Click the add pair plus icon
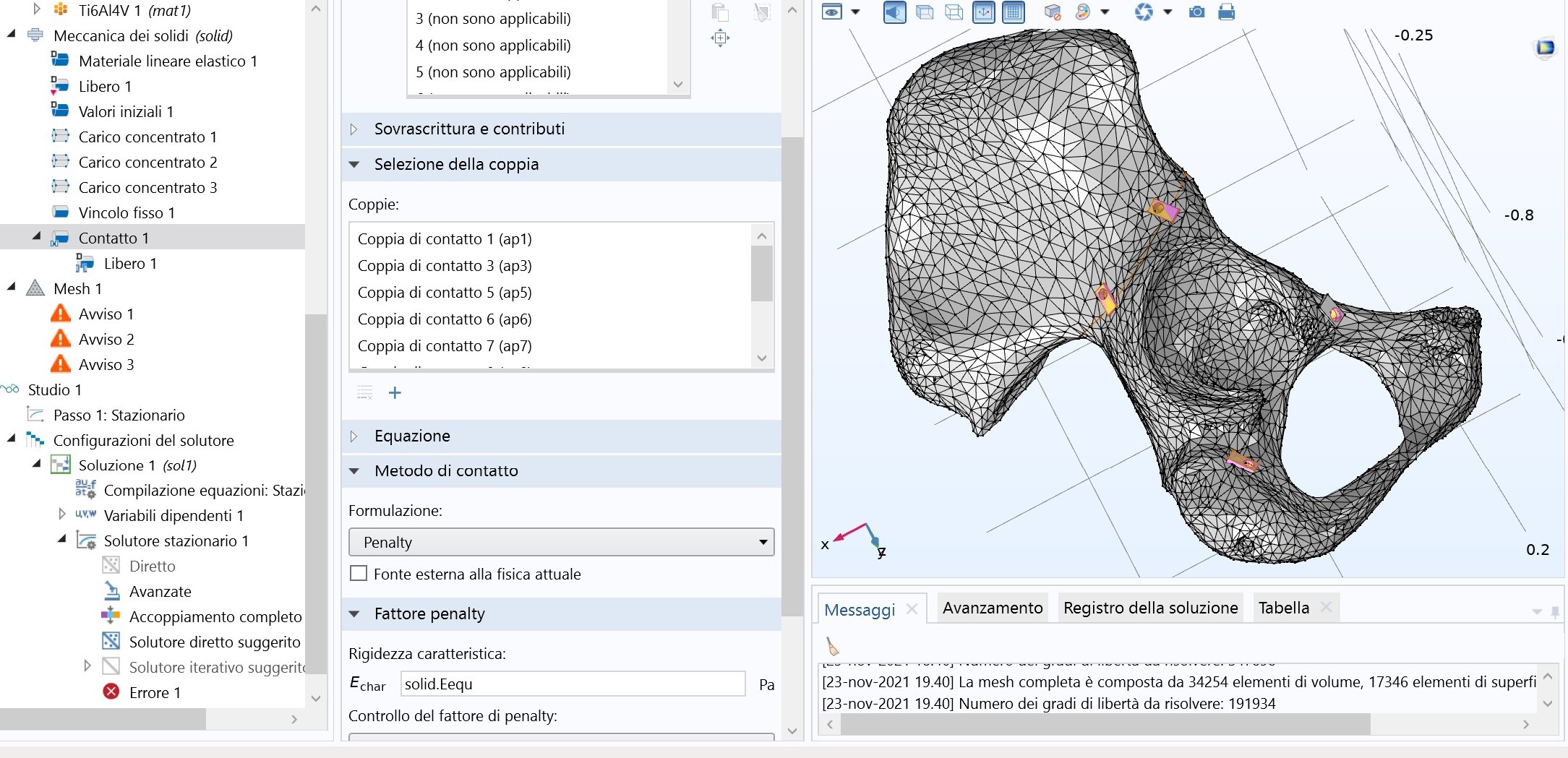1568x758 pixels. (395, 393)
